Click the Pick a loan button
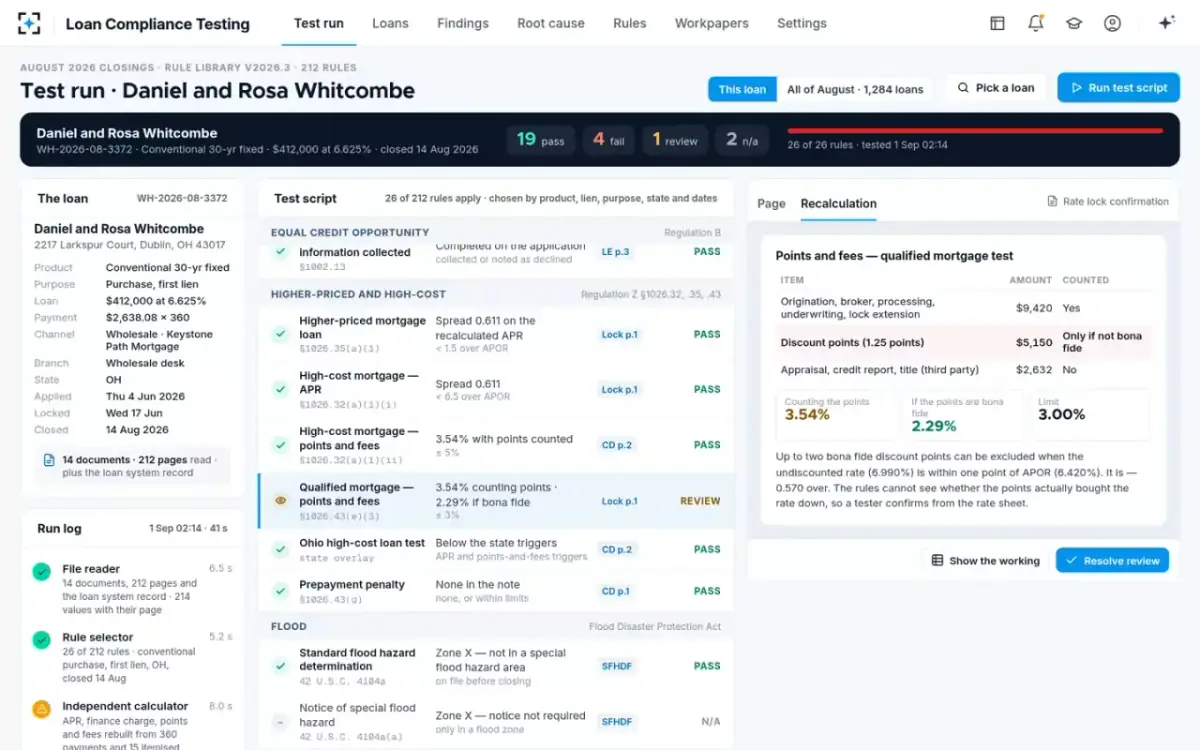Image resolution: width=1200 pixels, height=750 pixels. tap(996, 88)
